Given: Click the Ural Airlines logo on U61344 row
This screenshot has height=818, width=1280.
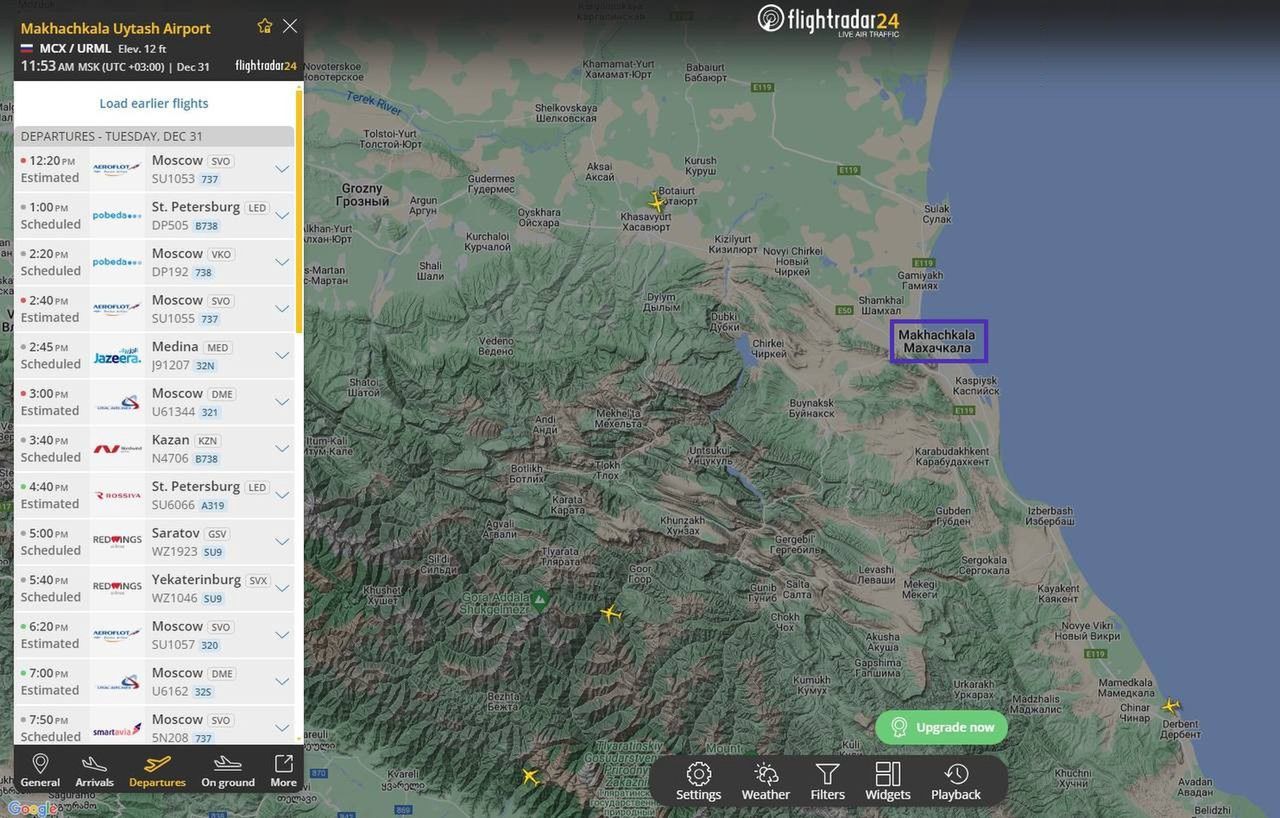Looking at the screenshot, I should (117, 402).
